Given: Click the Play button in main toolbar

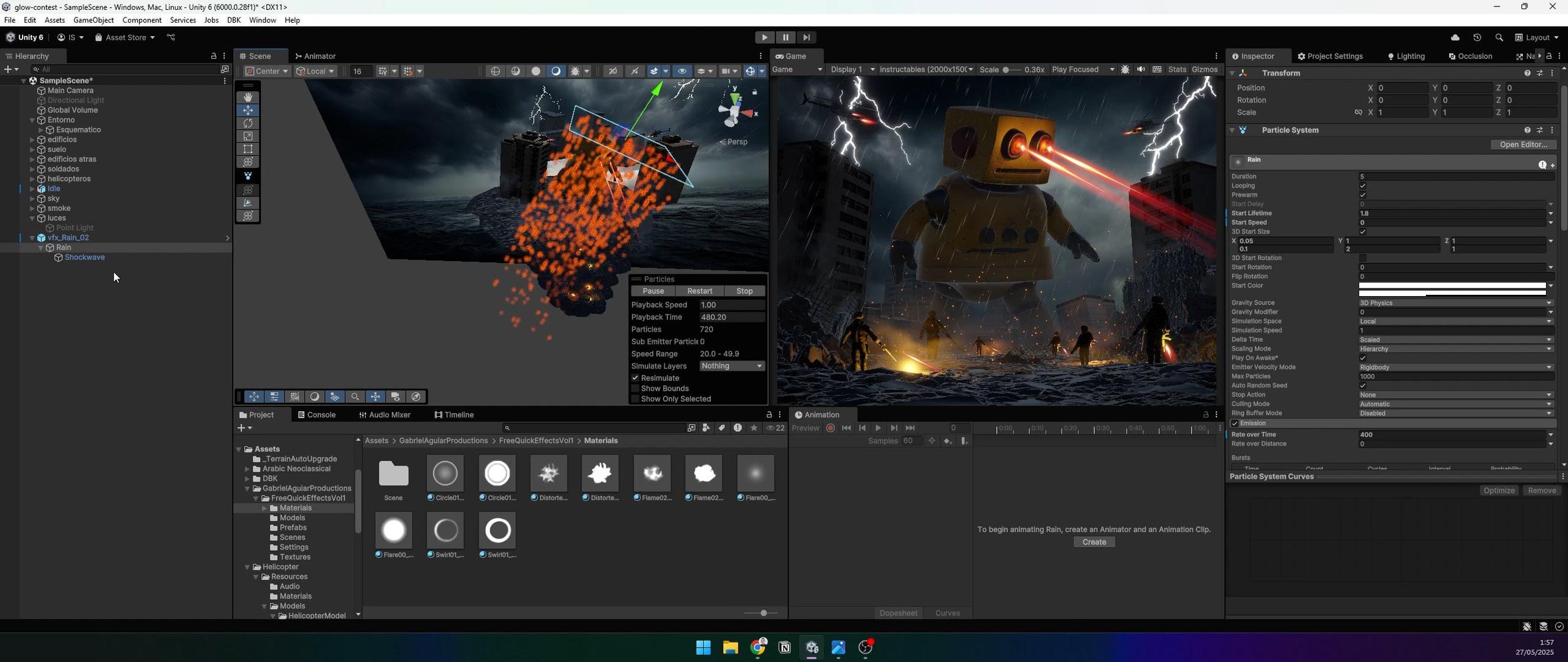Looking at the screenshot, I should (764, 37).
